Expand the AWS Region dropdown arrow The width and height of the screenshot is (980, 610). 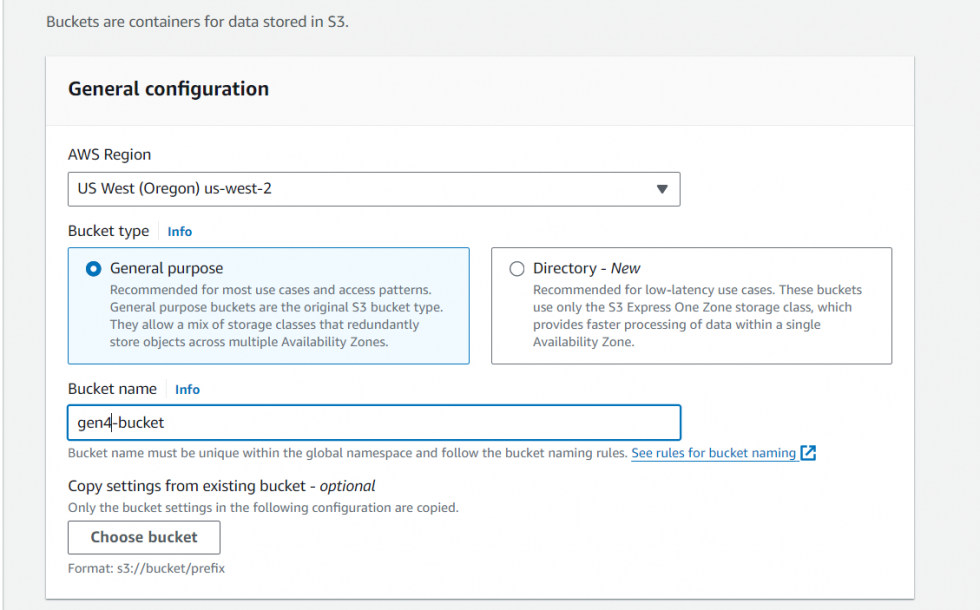coord(661,189)
